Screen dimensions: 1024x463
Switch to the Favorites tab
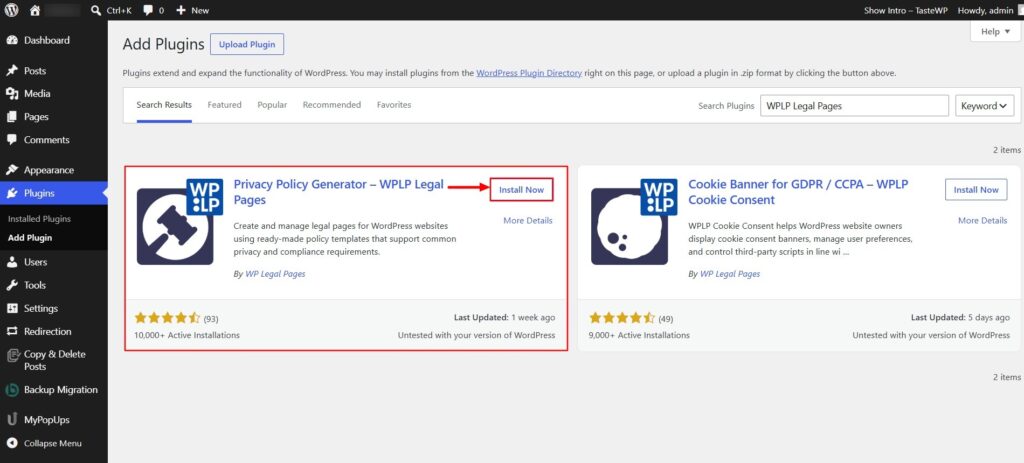click(394, 104)
